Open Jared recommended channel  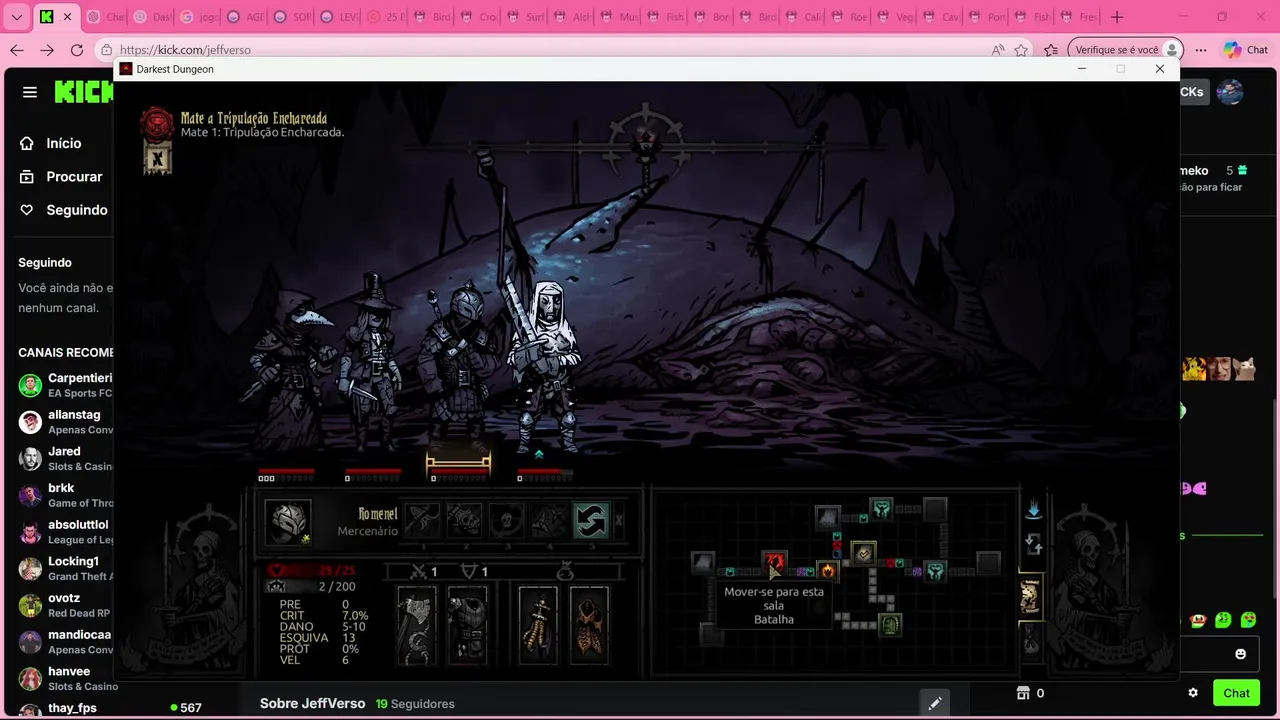click(65, 458)
